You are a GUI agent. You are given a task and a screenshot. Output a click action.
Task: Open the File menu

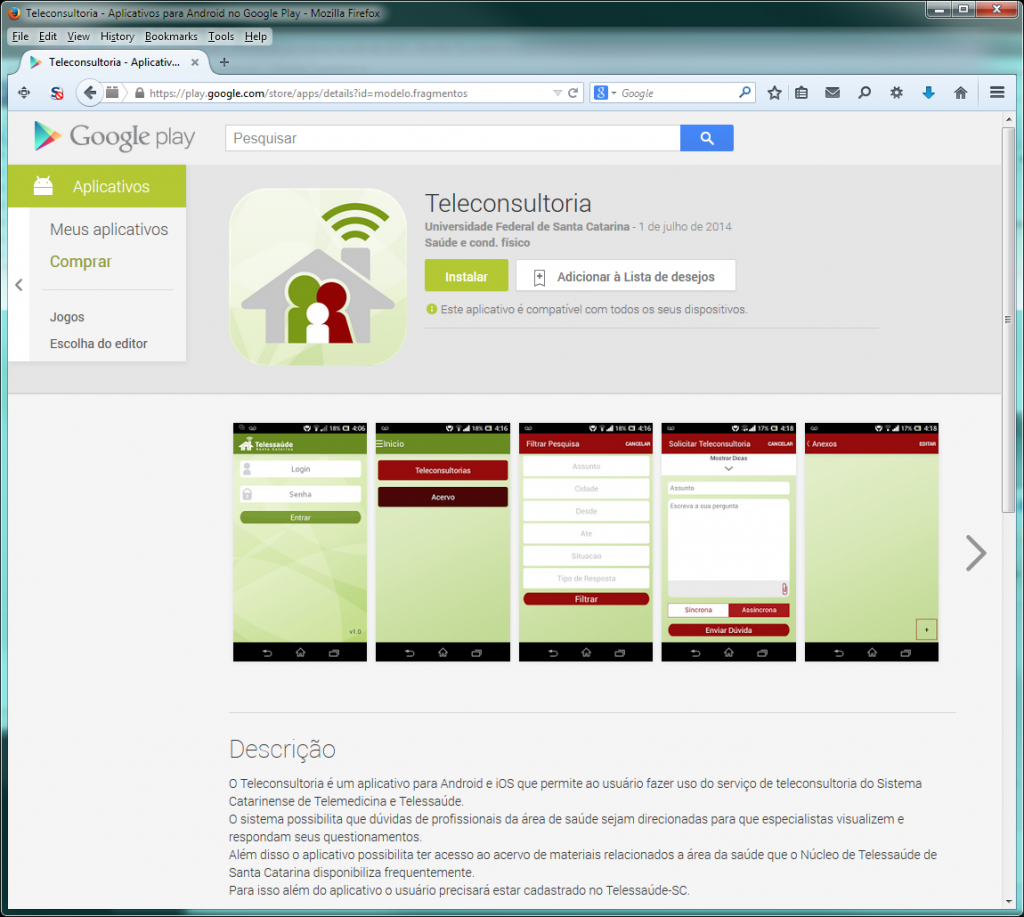(20, 37)
